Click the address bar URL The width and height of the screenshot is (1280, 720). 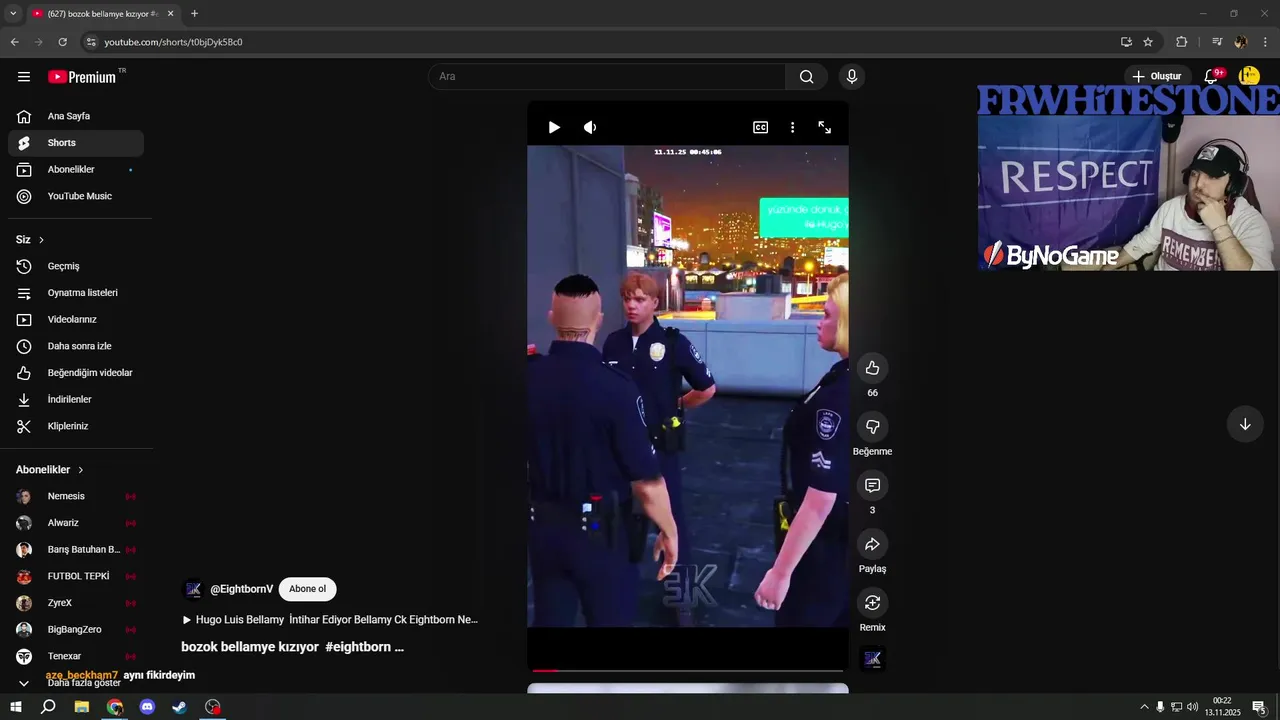pos(173,42)
